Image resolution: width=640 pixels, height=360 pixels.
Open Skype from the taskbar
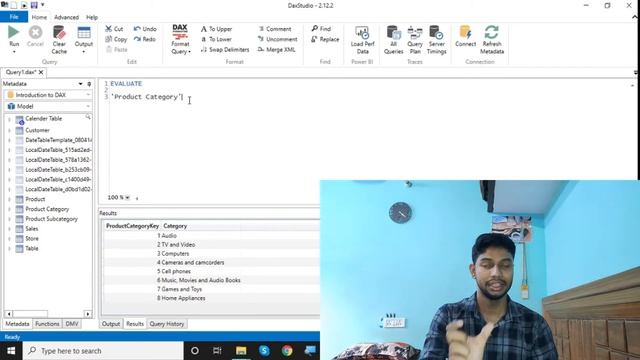[x=264, y=351]
